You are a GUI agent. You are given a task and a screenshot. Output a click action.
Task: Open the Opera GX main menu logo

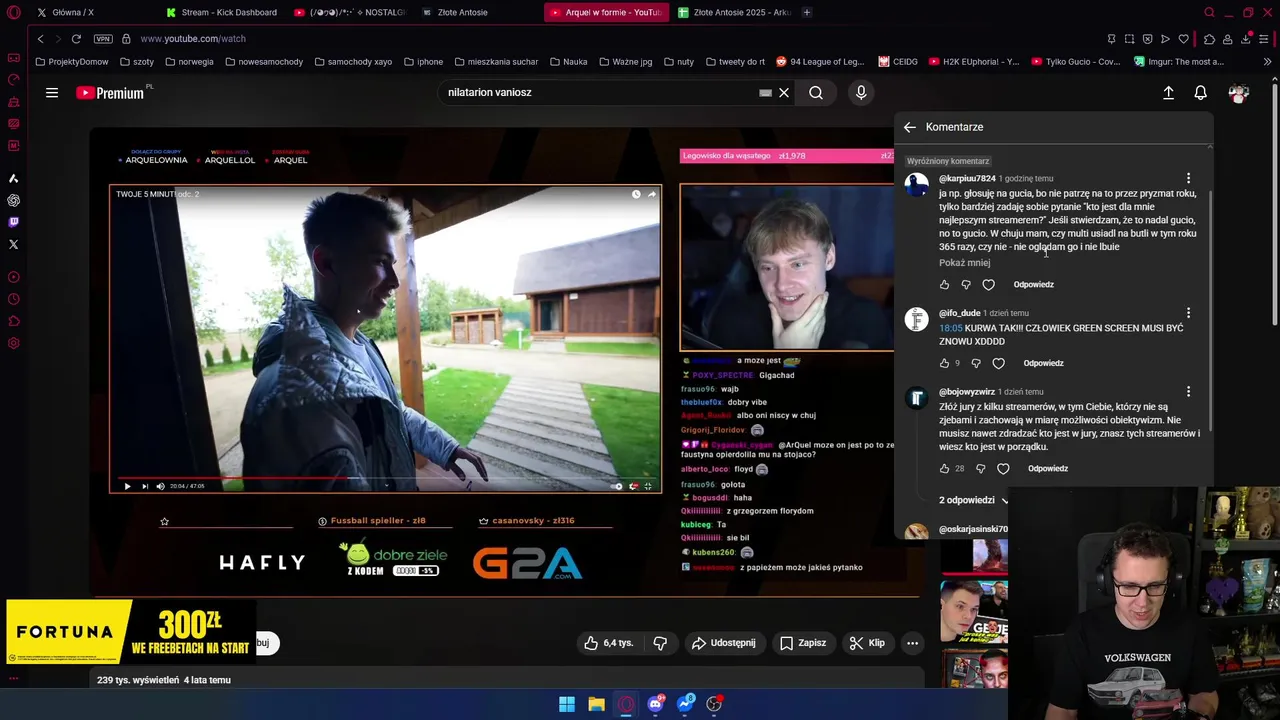(x=14, y=12)
